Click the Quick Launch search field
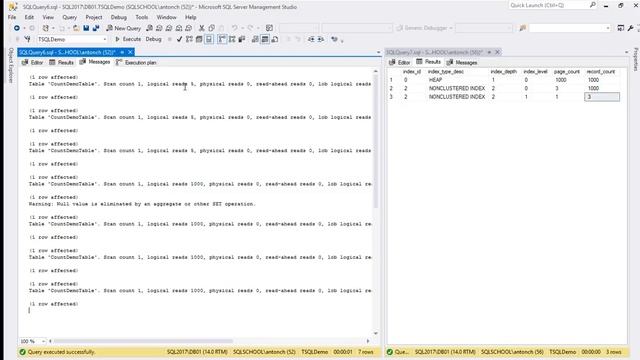This screenshot has width=640, height=360. pos(548,5)
